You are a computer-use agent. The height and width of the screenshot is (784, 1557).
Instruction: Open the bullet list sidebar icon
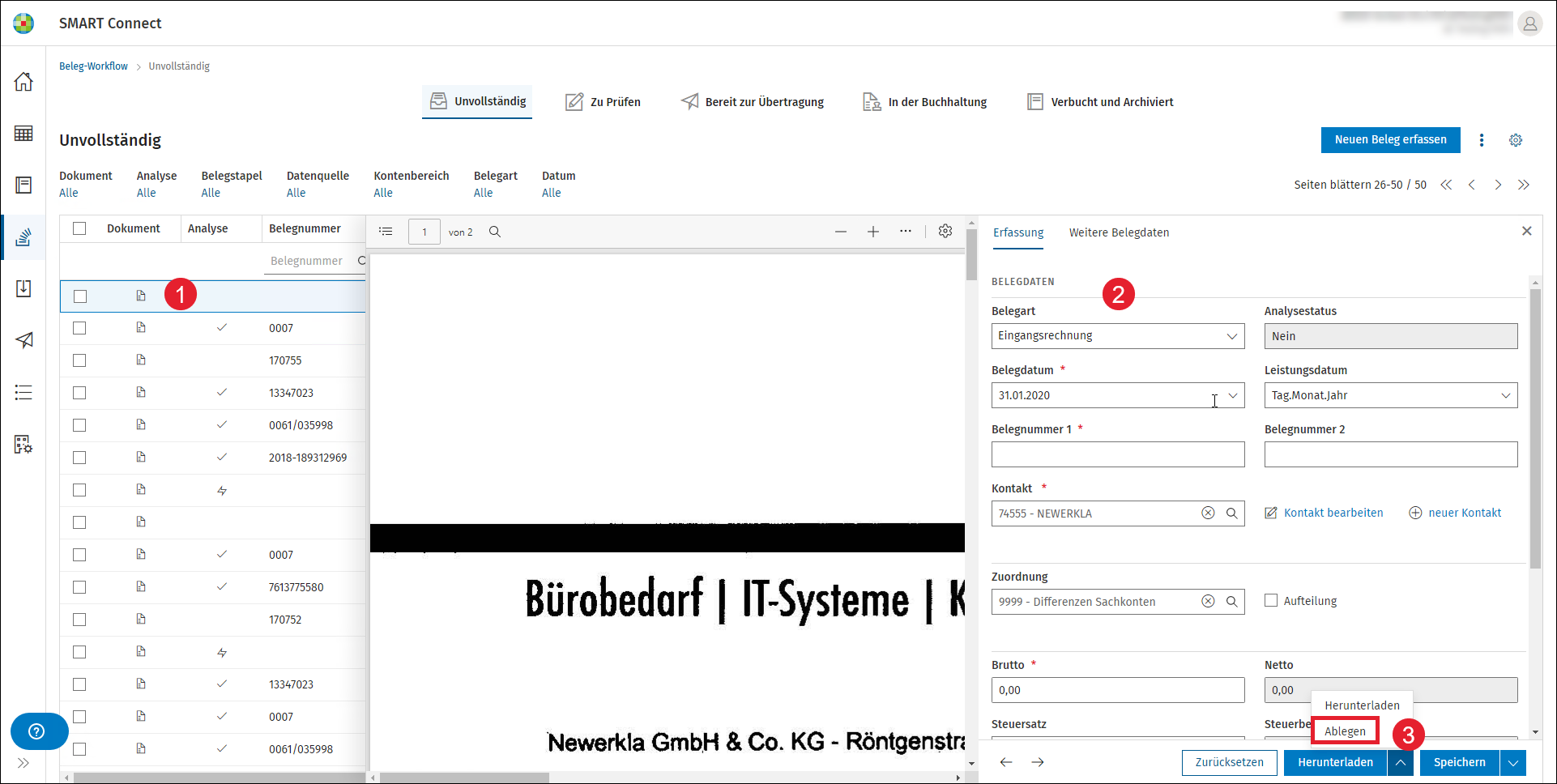pyautogui.click(x=23, y=393)
